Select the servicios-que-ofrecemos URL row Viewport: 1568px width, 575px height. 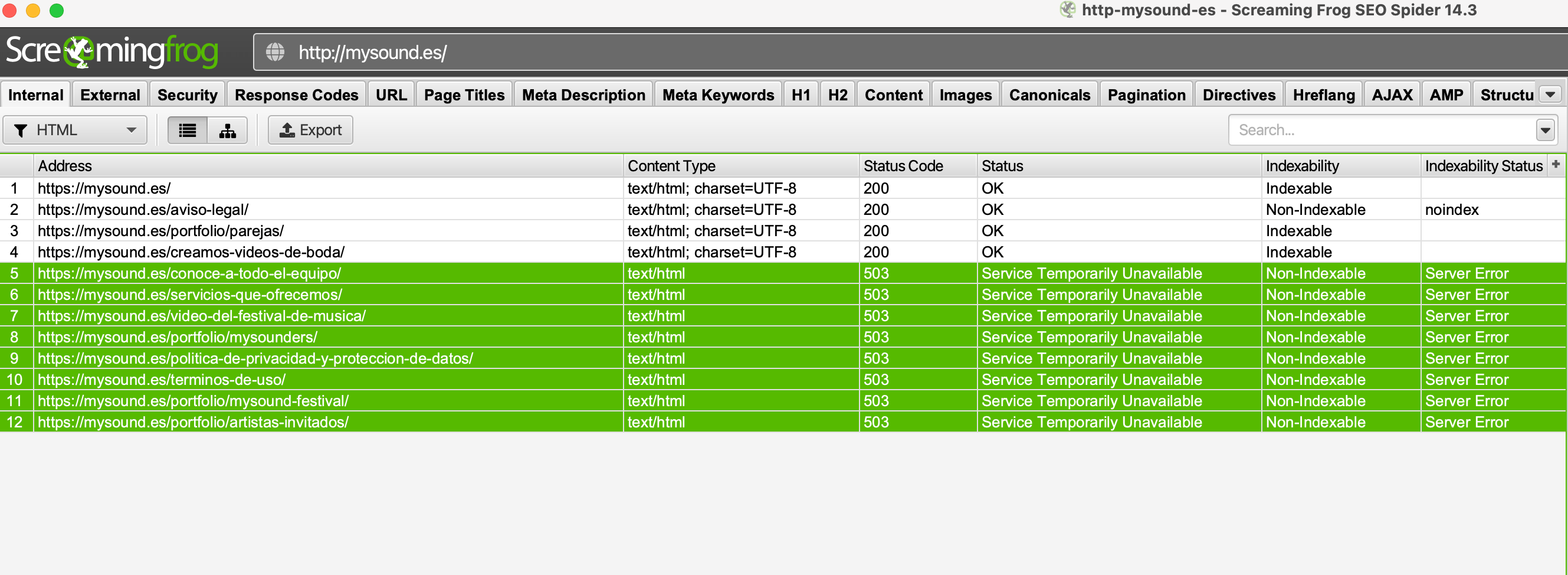pos(783,295)
